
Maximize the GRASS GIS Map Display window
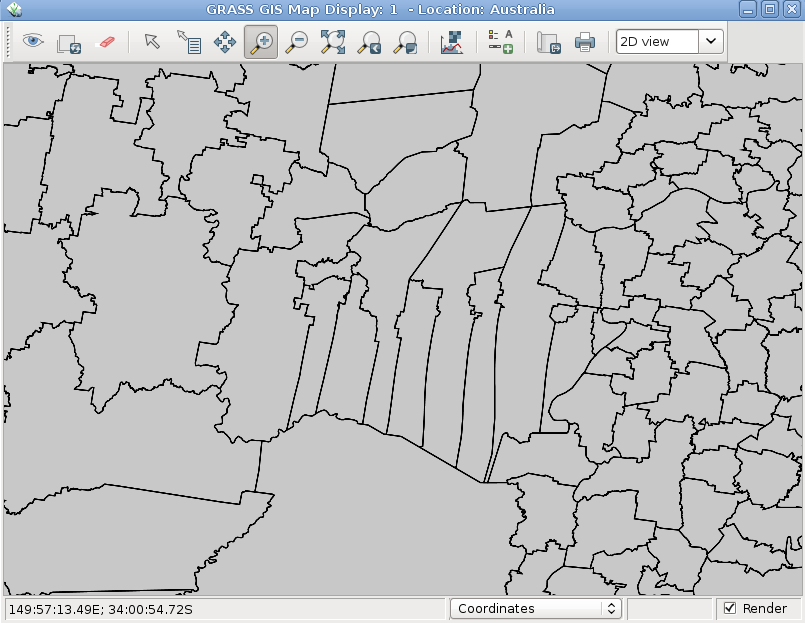(x=770, y=9)
